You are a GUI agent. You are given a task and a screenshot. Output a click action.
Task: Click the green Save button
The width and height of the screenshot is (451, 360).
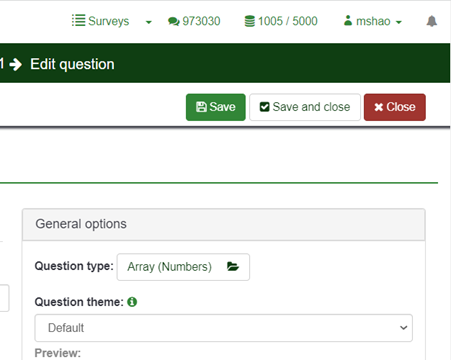(x=216, y=107)
